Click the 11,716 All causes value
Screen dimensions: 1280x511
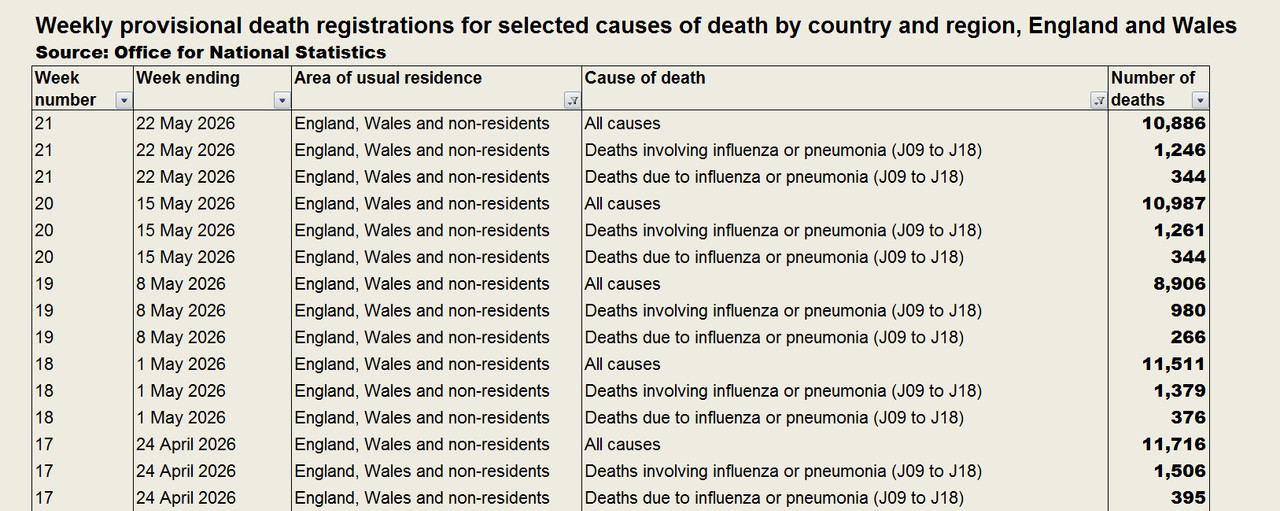[x=1158, y=445]
